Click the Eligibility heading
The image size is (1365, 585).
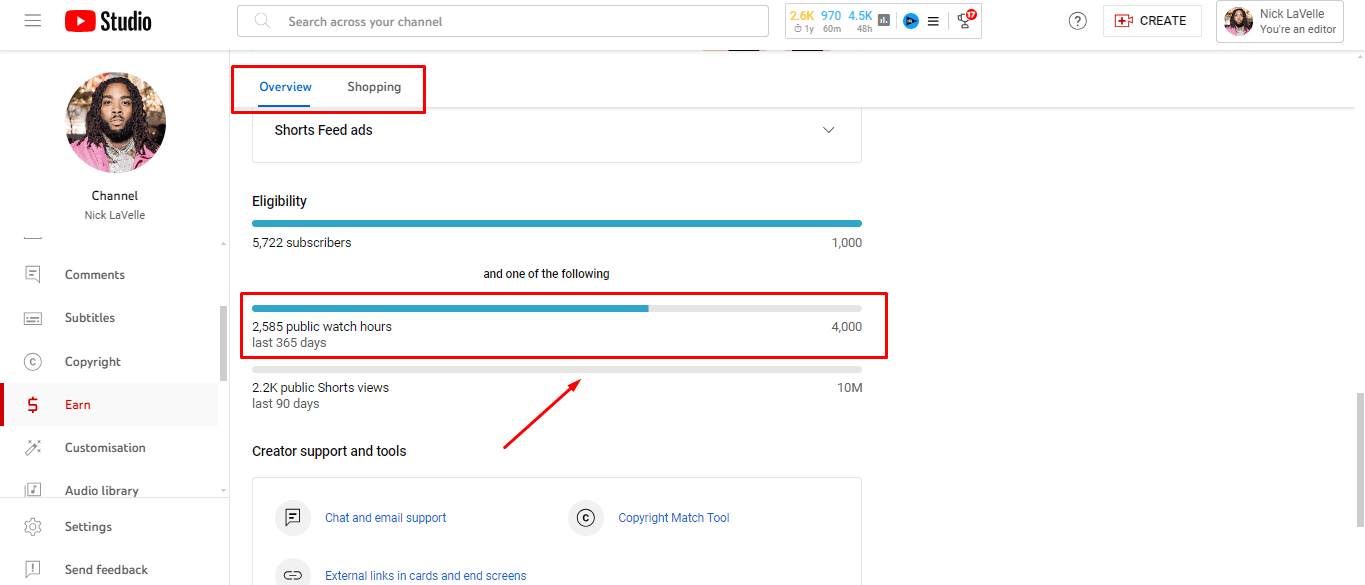tap(279, 201)
